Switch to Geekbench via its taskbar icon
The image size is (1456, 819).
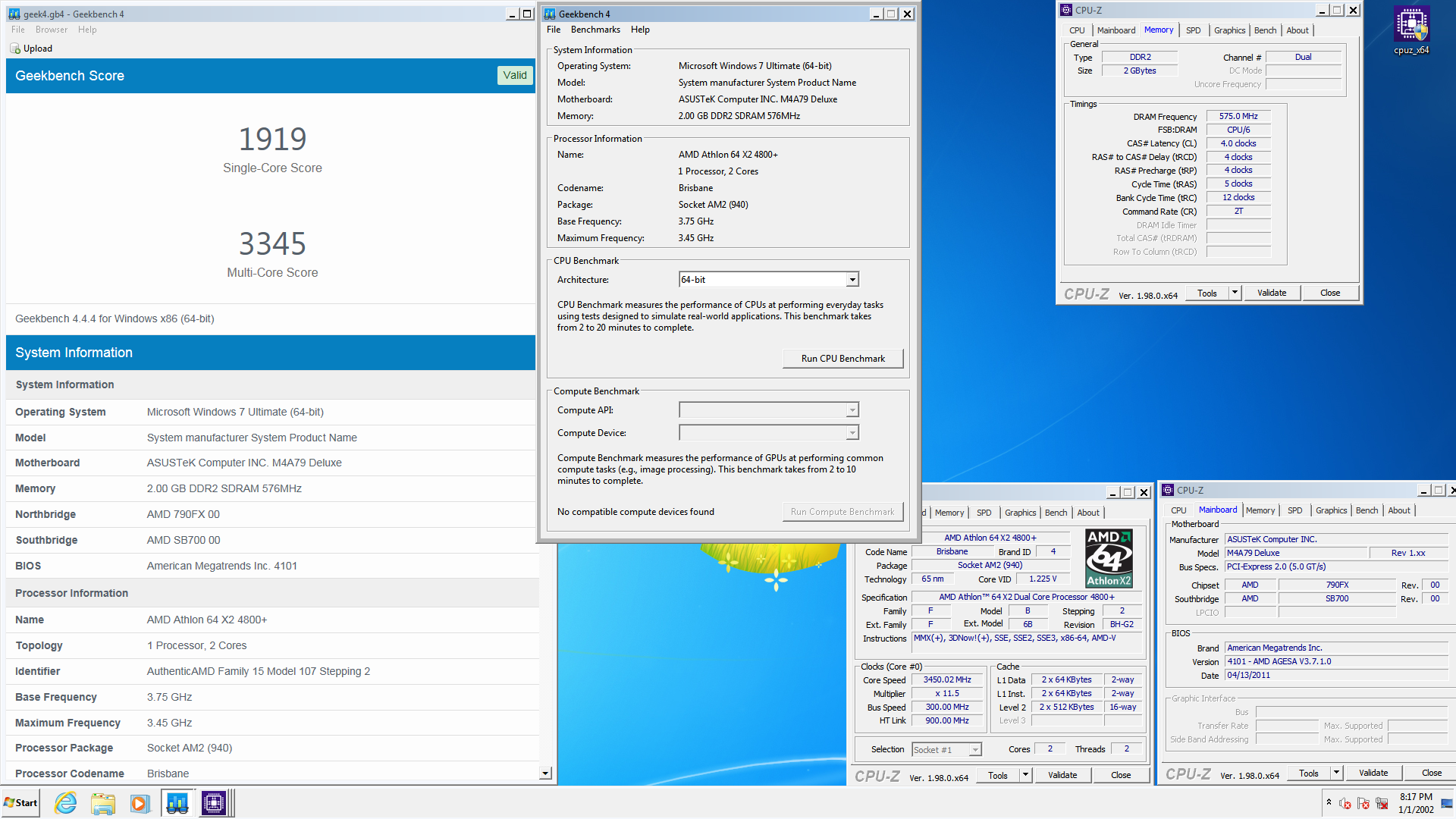click(x=177, y=803)
